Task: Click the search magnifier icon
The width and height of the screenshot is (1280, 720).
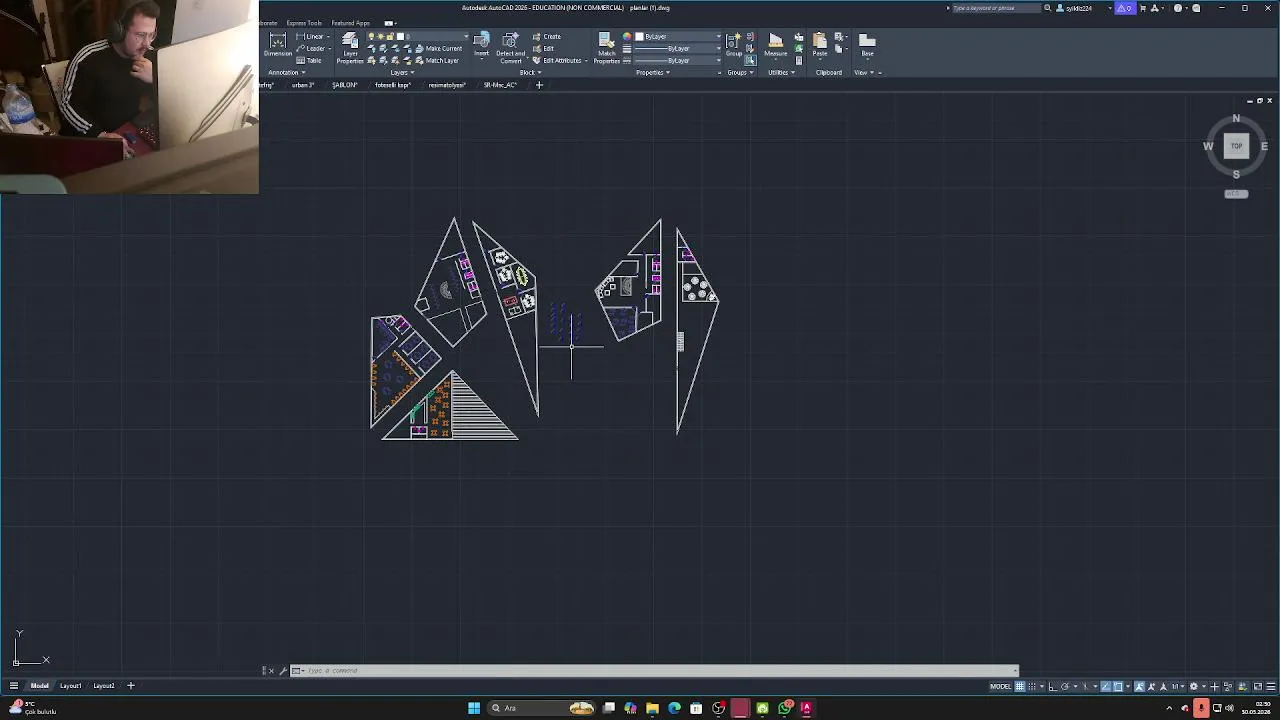Action: tap(1047, 8)
